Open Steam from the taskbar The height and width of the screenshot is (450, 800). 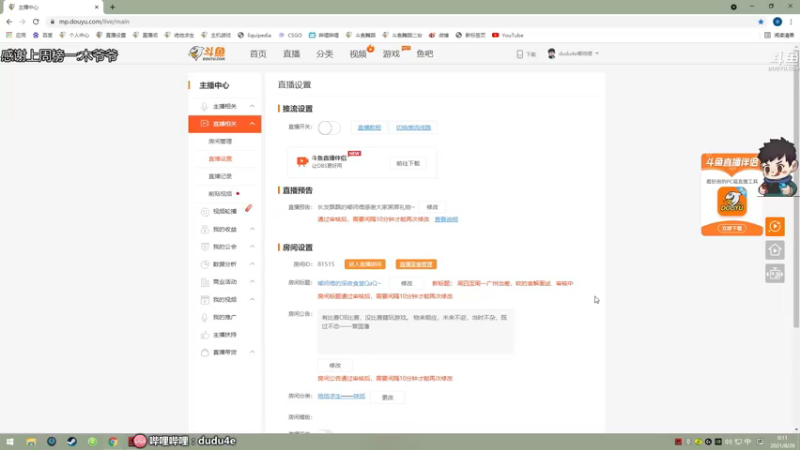point(72,441)
